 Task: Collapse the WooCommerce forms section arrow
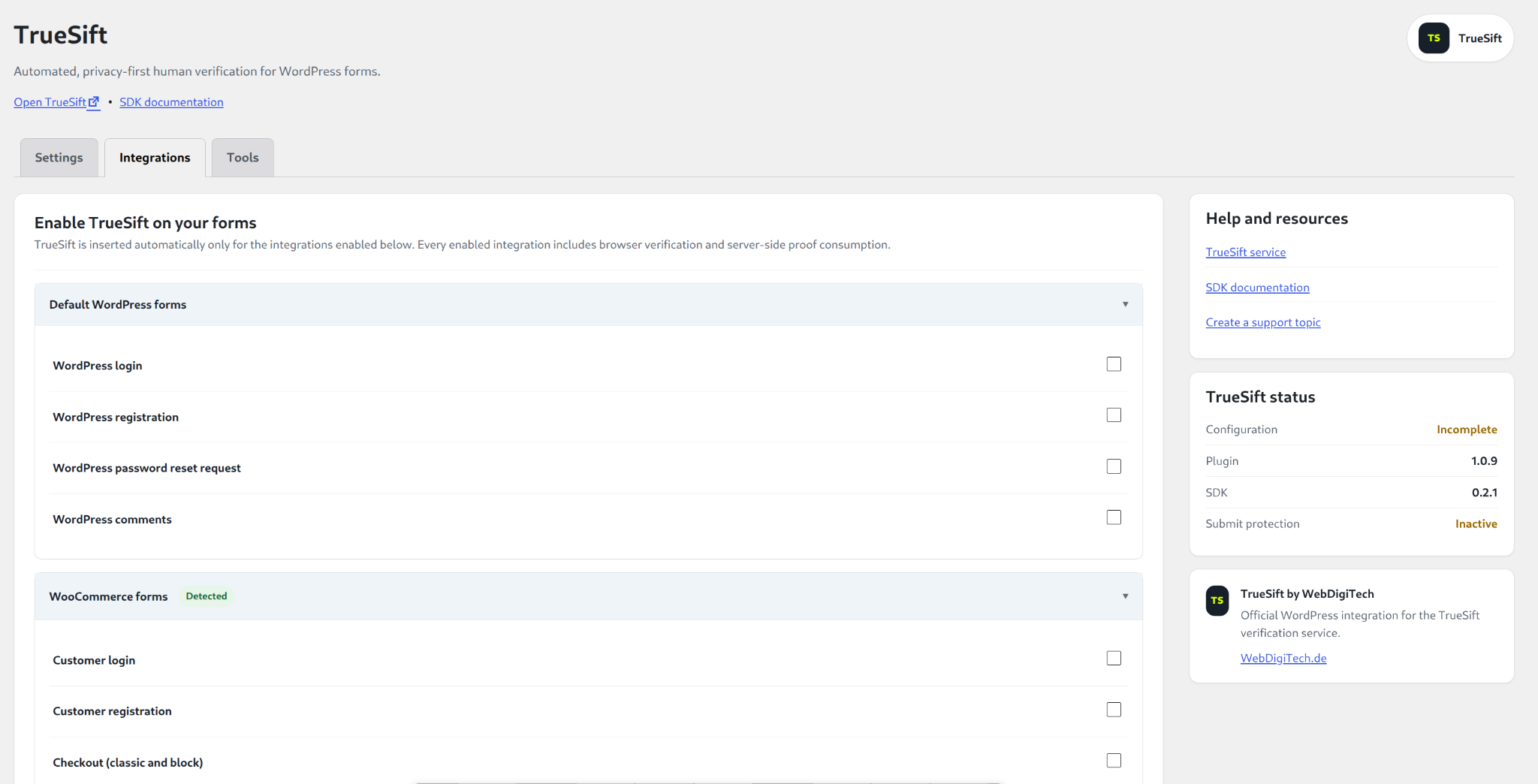1125,596
